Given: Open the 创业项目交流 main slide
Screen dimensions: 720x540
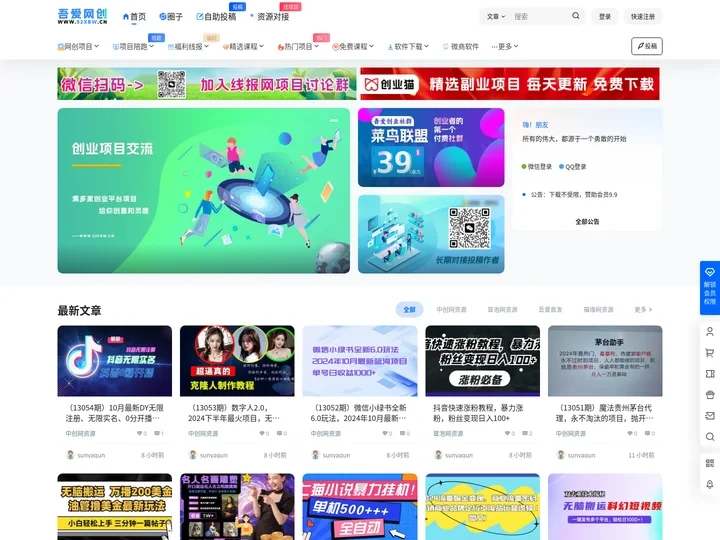Looking at the screenshot, I should pos(203,191).
